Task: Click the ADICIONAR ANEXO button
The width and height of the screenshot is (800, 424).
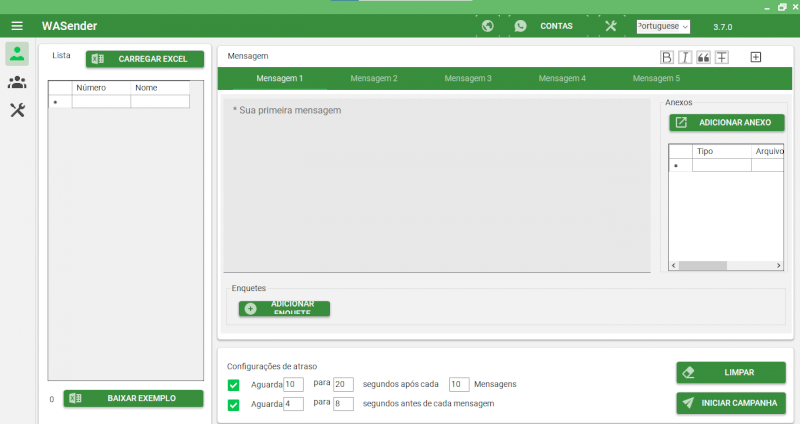Action: (726, 123)
